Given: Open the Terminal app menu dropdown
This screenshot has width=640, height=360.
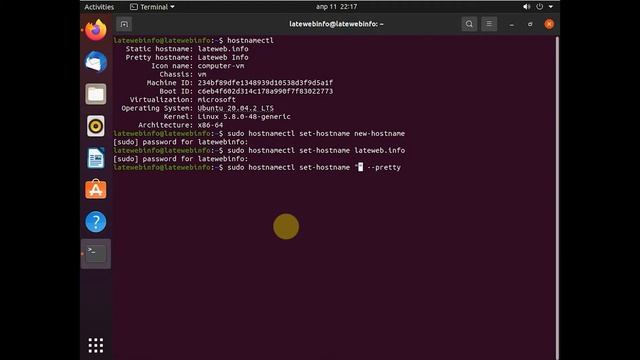Looking at the screenshot, I should [152, 7].
